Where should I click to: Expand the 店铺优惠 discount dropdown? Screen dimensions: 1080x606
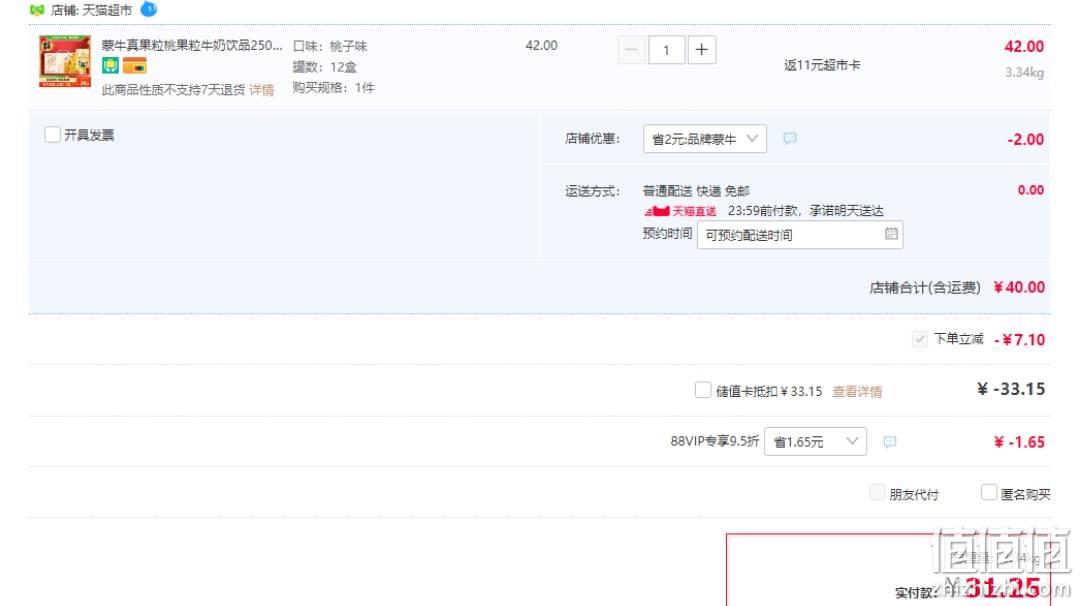705,138
